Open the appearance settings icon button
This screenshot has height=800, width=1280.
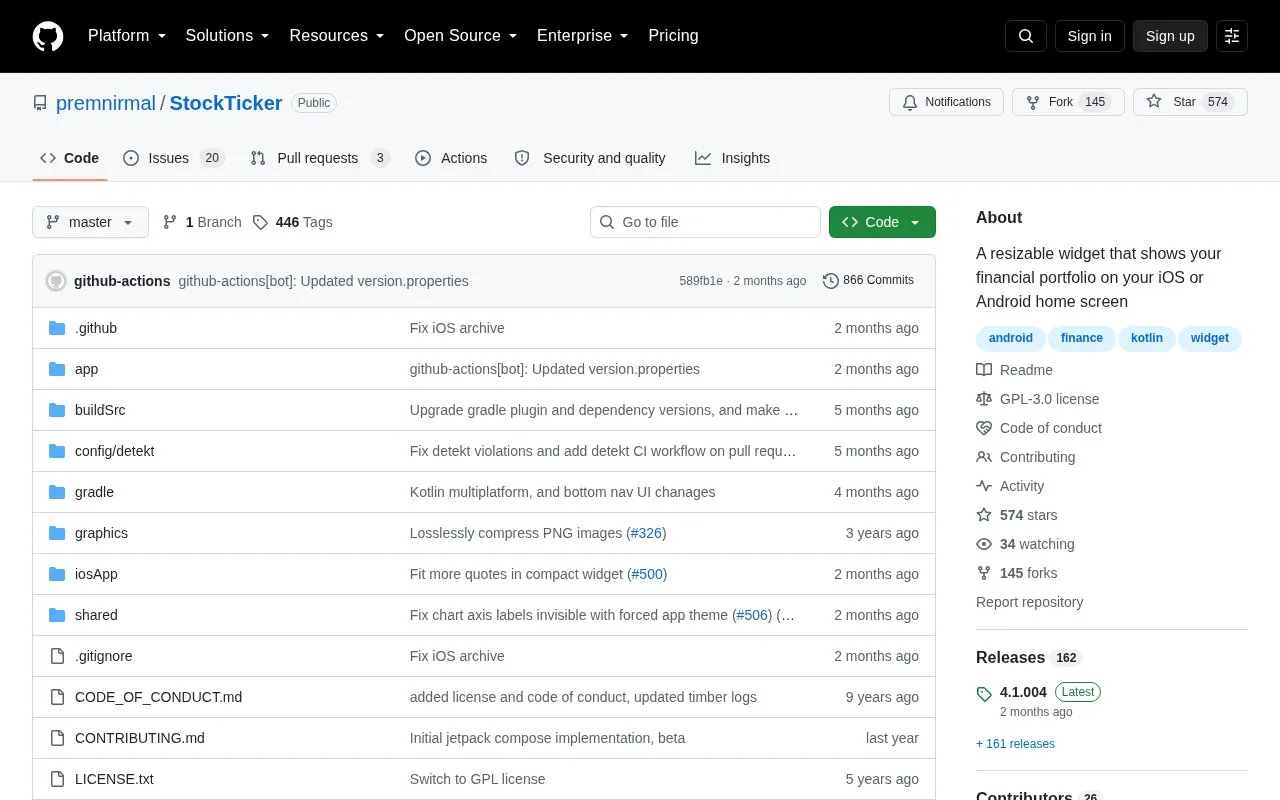pyautogui.click(x=1232, y=36)
